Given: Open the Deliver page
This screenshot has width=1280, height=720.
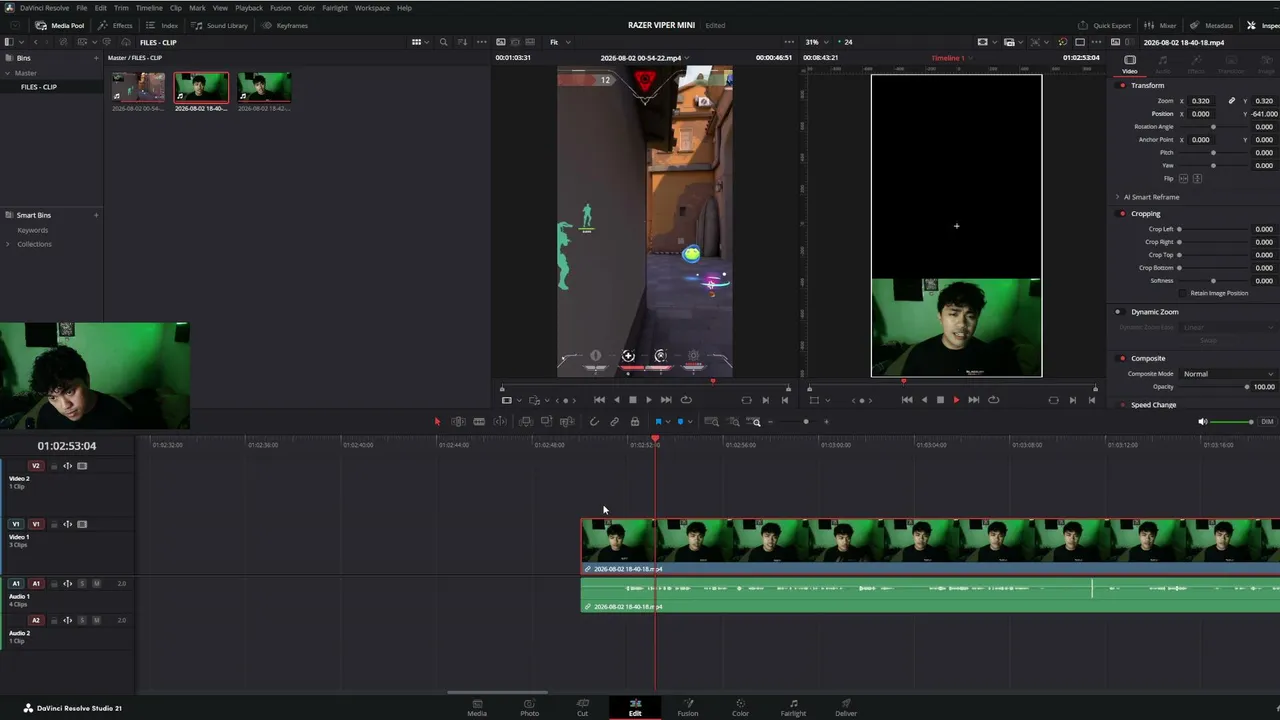Looking at the screenshot, I should pos(846,707).
